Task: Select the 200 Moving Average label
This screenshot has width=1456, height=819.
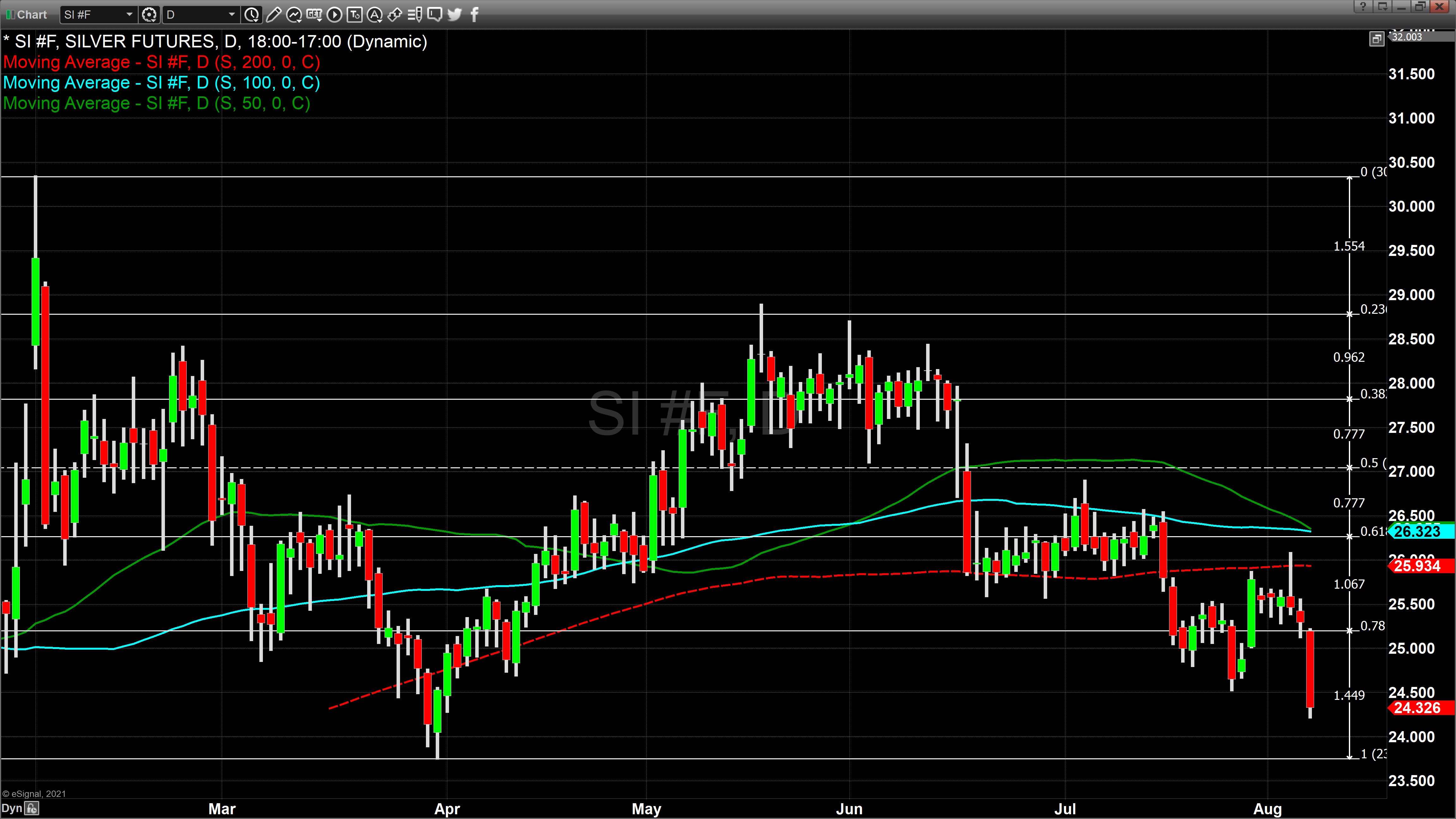Action: coord(162,62)
